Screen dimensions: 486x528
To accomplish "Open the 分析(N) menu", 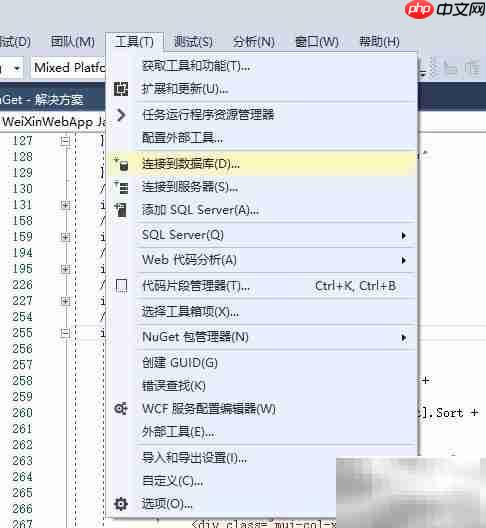I will [254, 42].
